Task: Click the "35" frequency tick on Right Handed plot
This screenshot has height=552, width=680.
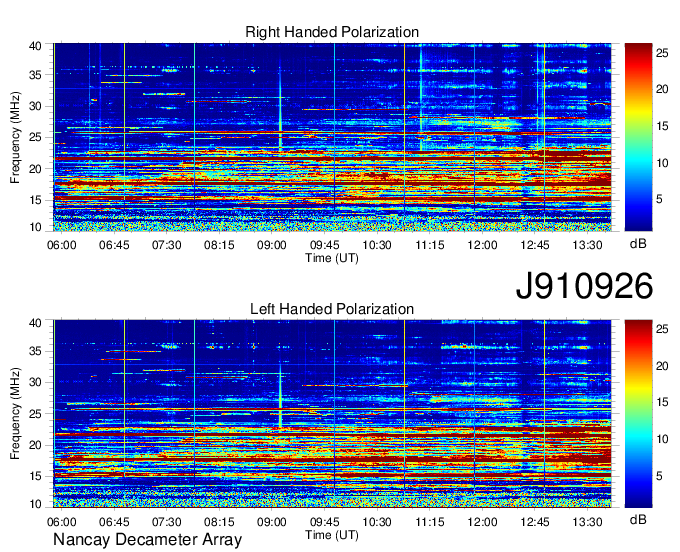Action: 35,75
